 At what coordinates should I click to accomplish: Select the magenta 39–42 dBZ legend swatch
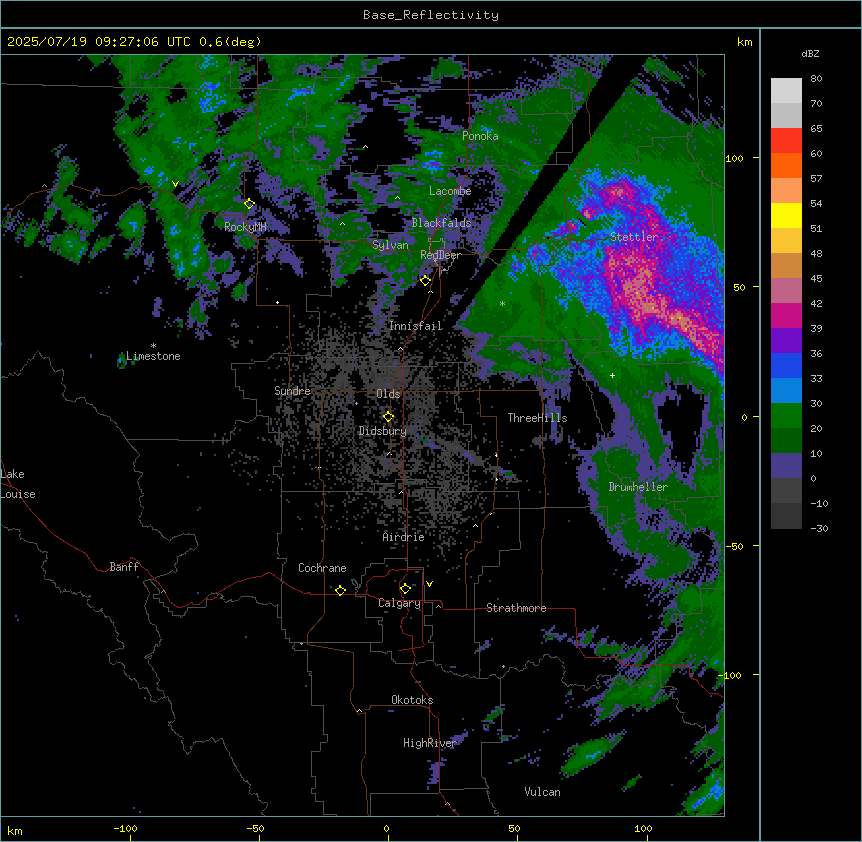(x=786, y=316)
